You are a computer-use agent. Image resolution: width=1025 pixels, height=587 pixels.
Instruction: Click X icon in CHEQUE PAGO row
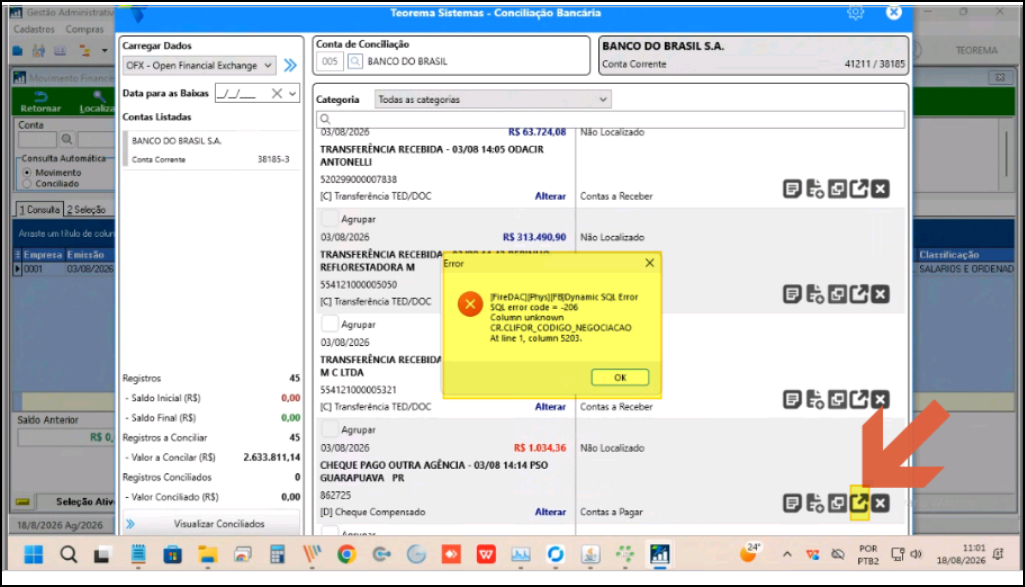(x=881, y=503)
